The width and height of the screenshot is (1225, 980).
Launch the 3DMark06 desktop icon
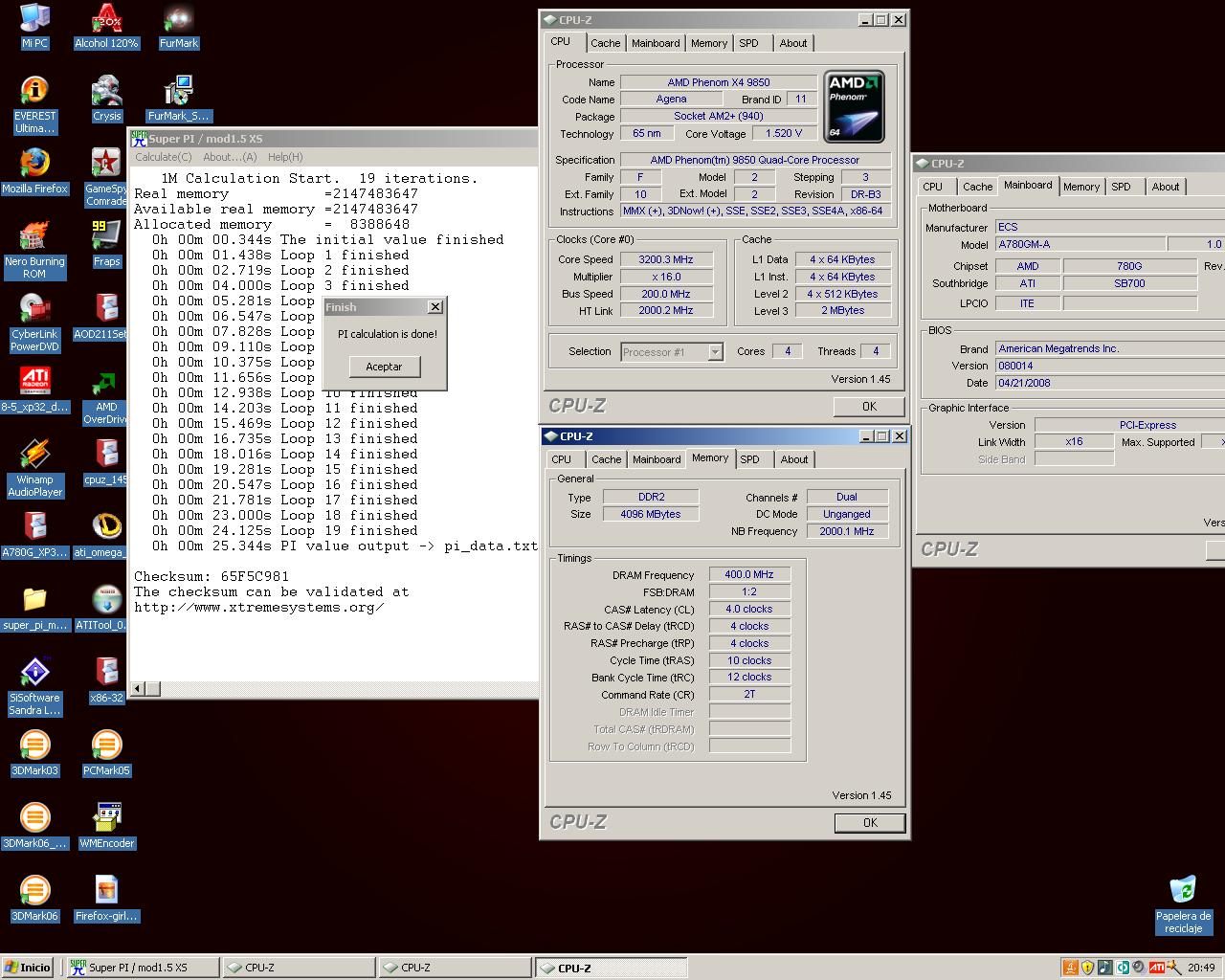[x=34, y=899]
